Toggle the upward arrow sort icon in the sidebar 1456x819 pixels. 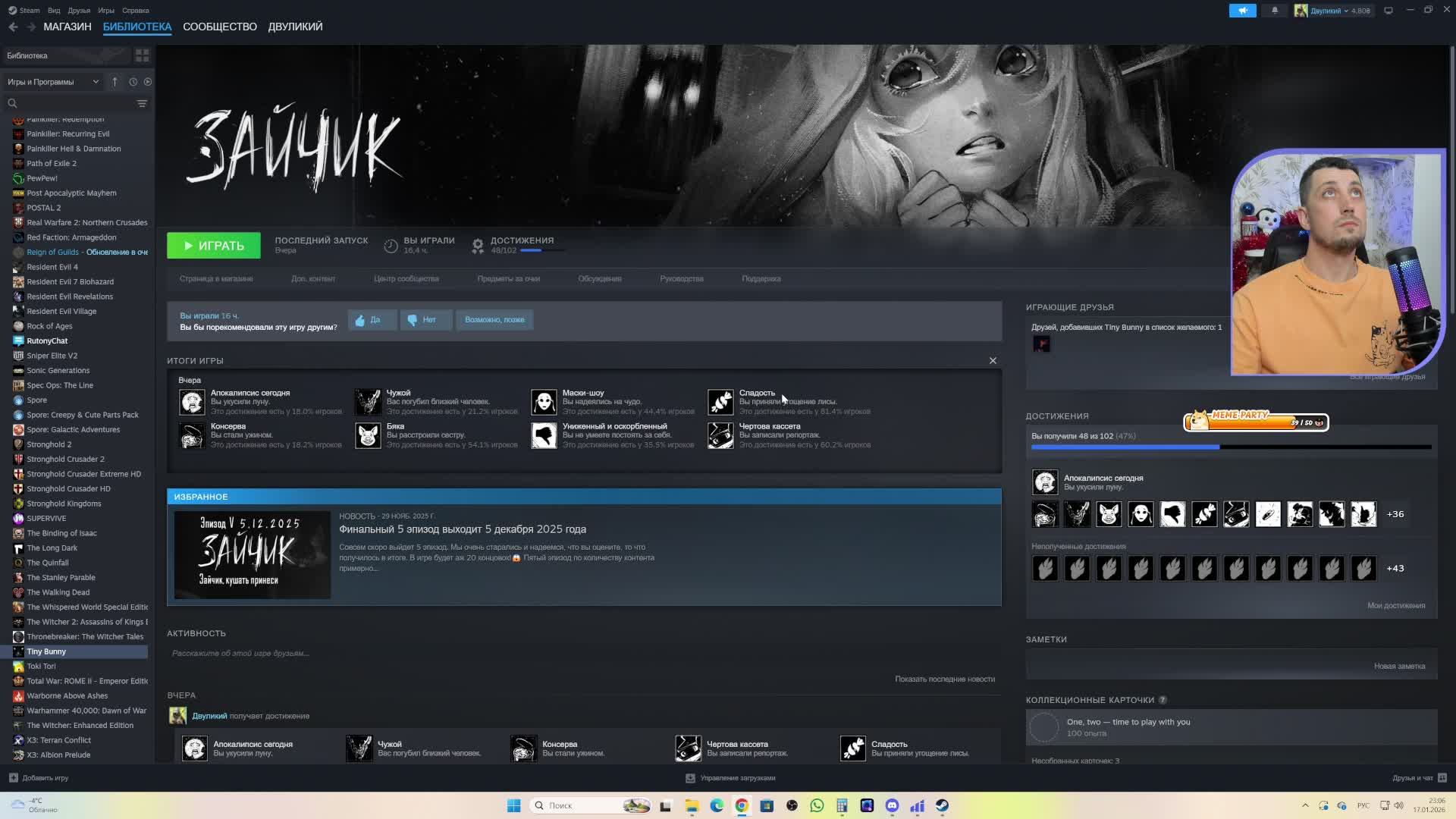(x=115, y=82)
